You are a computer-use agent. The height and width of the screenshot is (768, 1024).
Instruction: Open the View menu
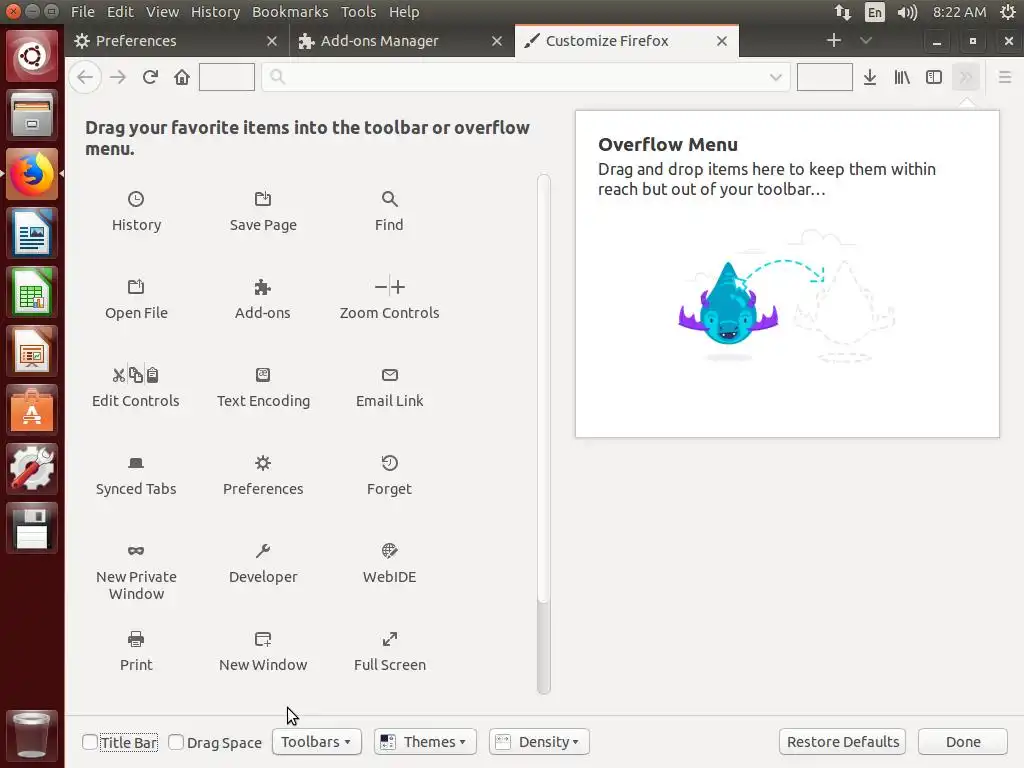click(x=162, y=12)
